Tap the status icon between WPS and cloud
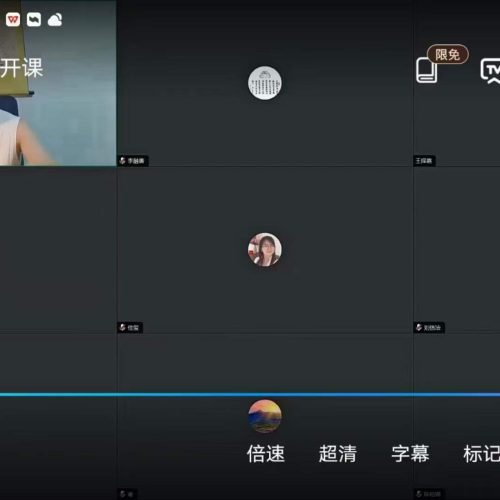 point(34,20)
